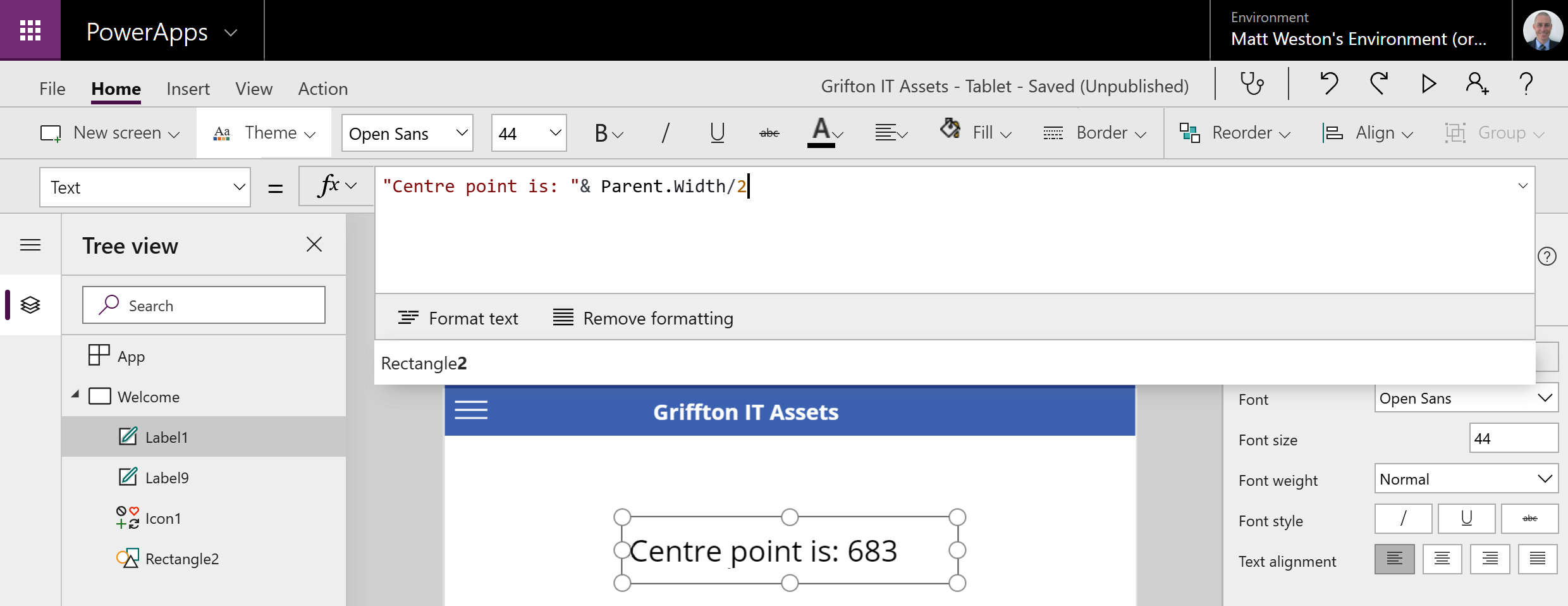Open the File menu
Screen dimensions: 1568x606
point(52,89)
